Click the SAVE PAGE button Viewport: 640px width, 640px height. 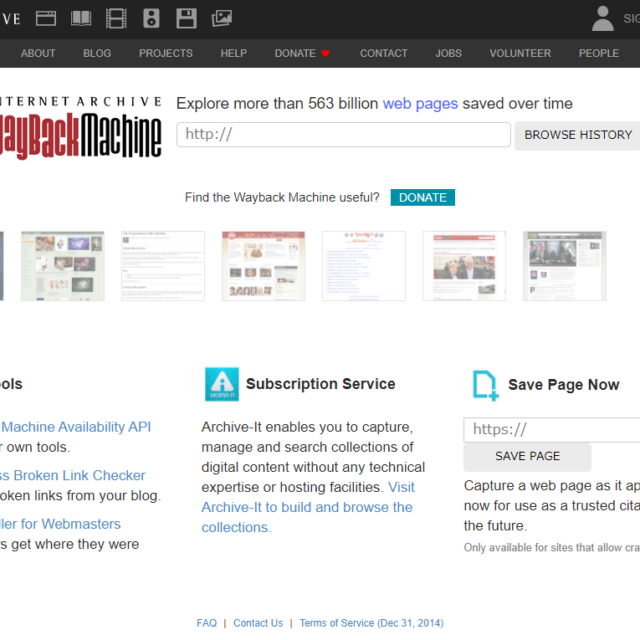click(x=527, y=456)
